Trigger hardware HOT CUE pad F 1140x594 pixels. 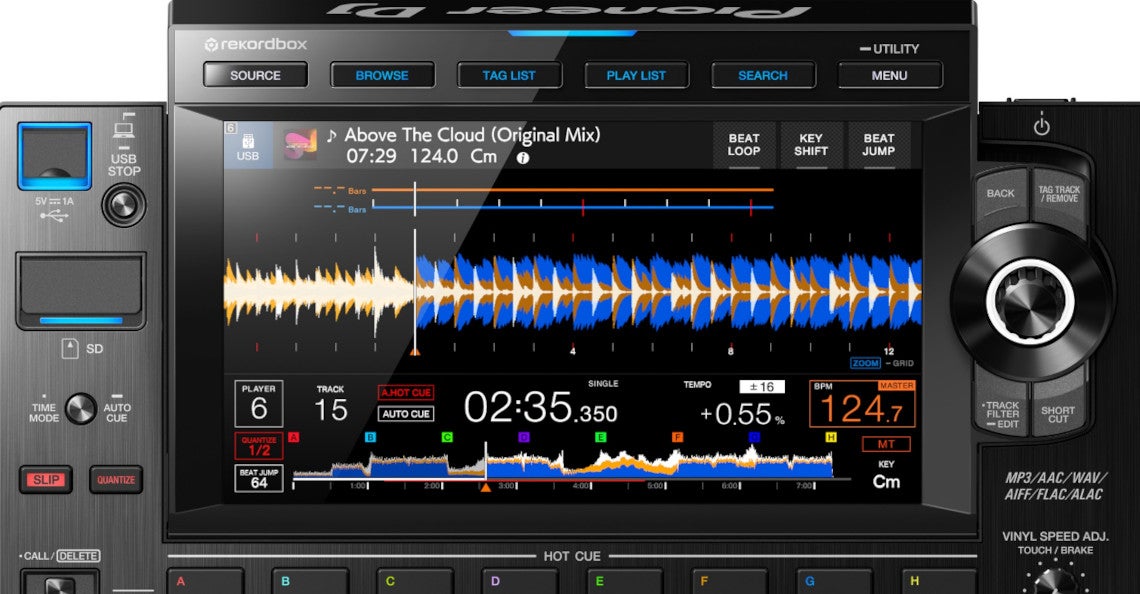[729, 582]
